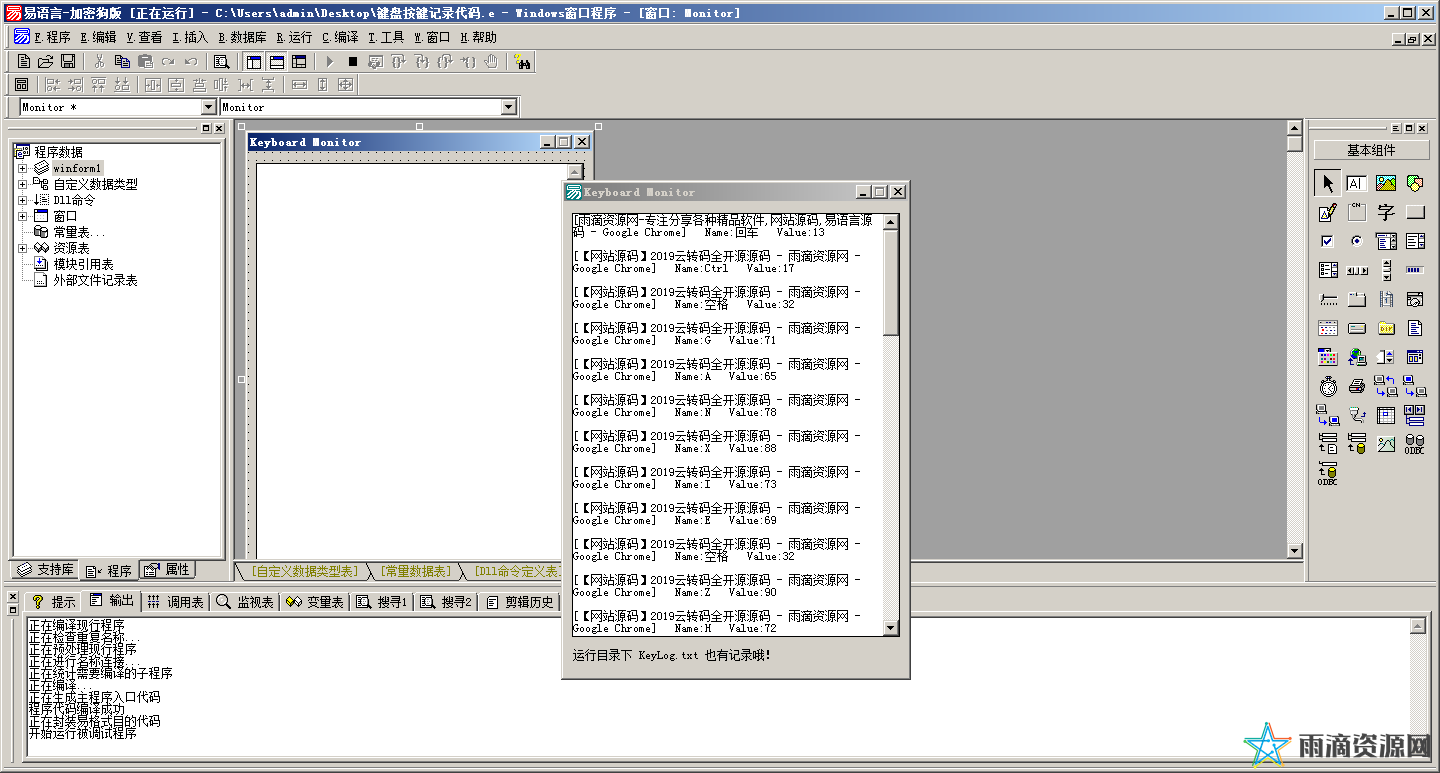Switch to the 剪辑历史 tab

(519, 602)
